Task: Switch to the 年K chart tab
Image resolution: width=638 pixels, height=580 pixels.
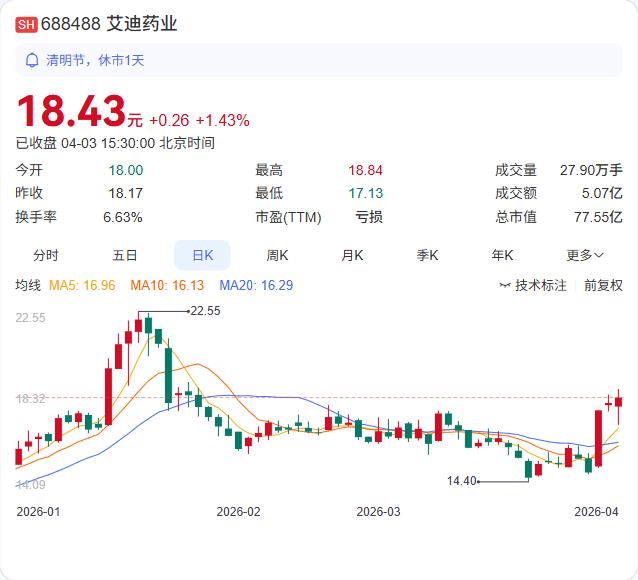Action: pyautogui.click(x=502, y=256)
